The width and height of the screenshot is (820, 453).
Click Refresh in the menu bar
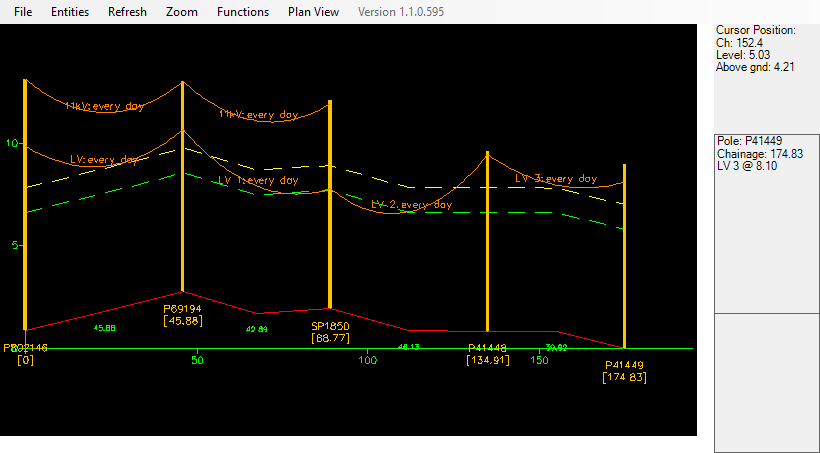[127, 12]
